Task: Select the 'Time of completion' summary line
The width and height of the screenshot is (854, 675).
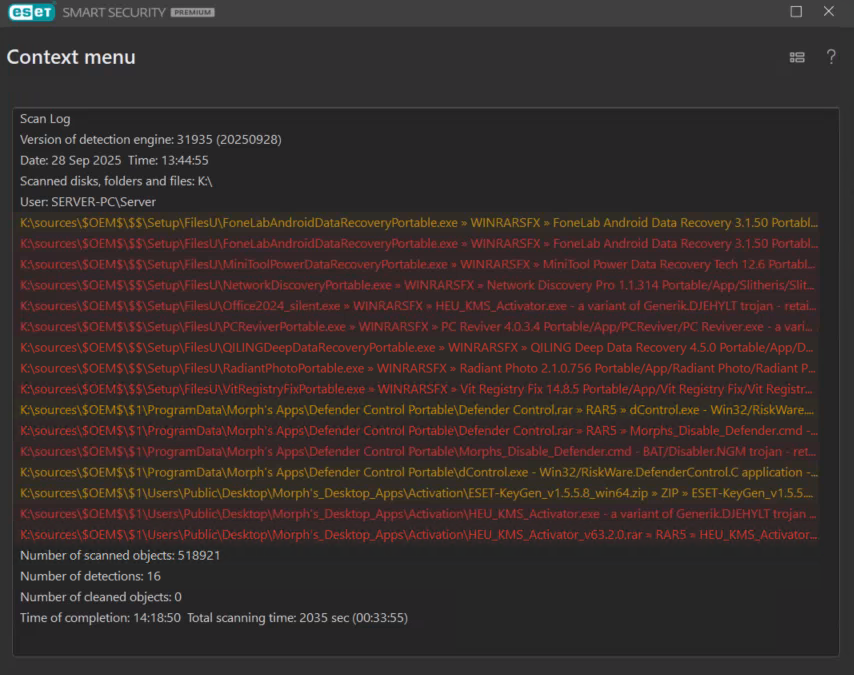Action: point(213,618)
